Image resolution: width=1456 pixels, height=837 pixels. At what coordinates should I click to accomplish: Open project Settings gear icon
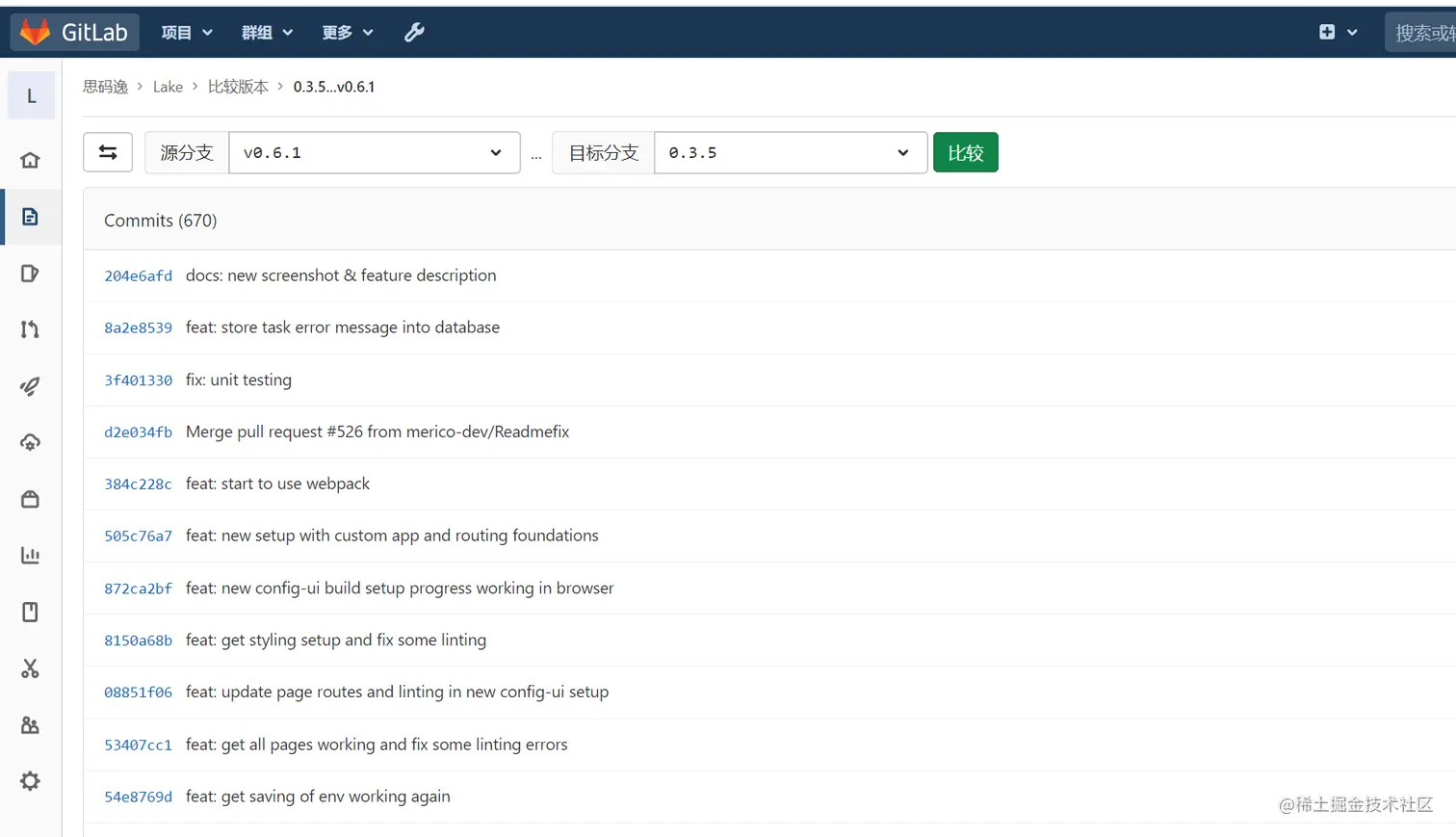click(x=31, y=781)
